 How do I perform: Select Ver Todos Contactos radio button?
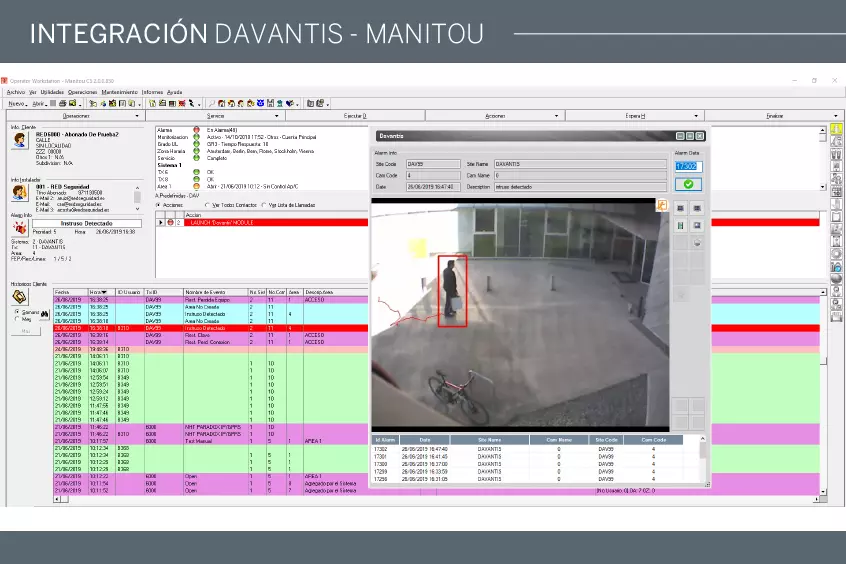(208, 205)
